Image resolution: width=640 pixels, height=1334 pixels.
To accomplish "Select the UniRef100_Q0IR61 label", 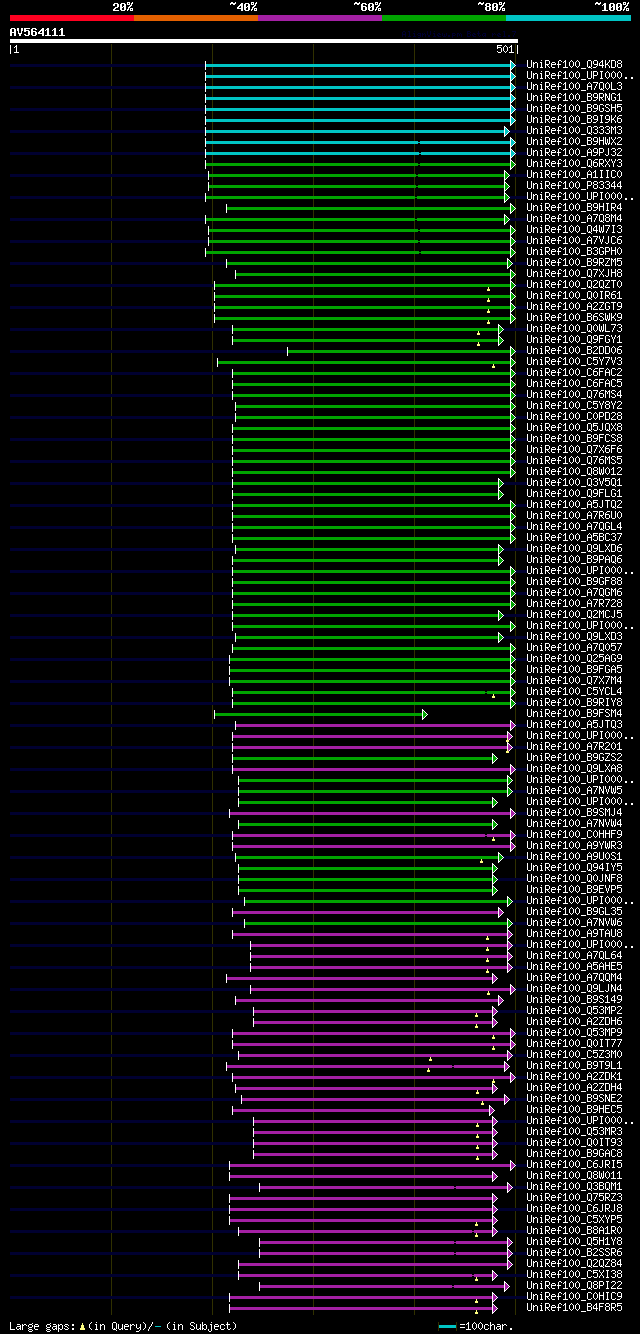I will tap(574, 295).
